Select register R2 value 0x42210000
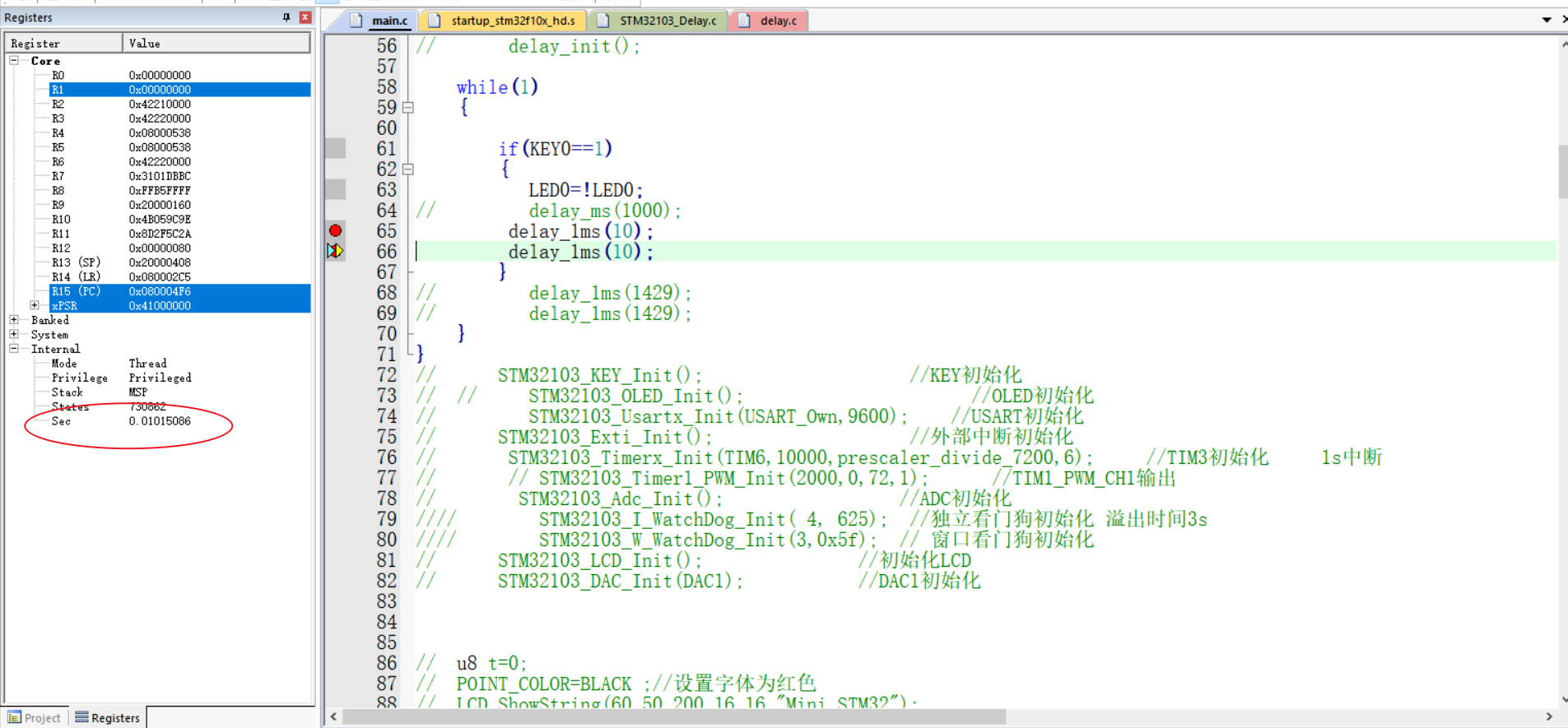The height and width of the screenshot is (728, 1568). (160, 104)
